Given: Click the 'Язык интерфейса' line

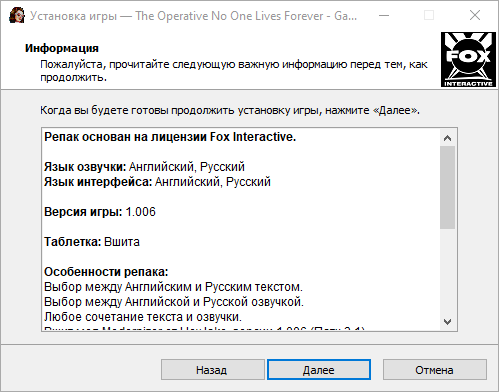Looking at the screenshot, I should tap(157, 182).
